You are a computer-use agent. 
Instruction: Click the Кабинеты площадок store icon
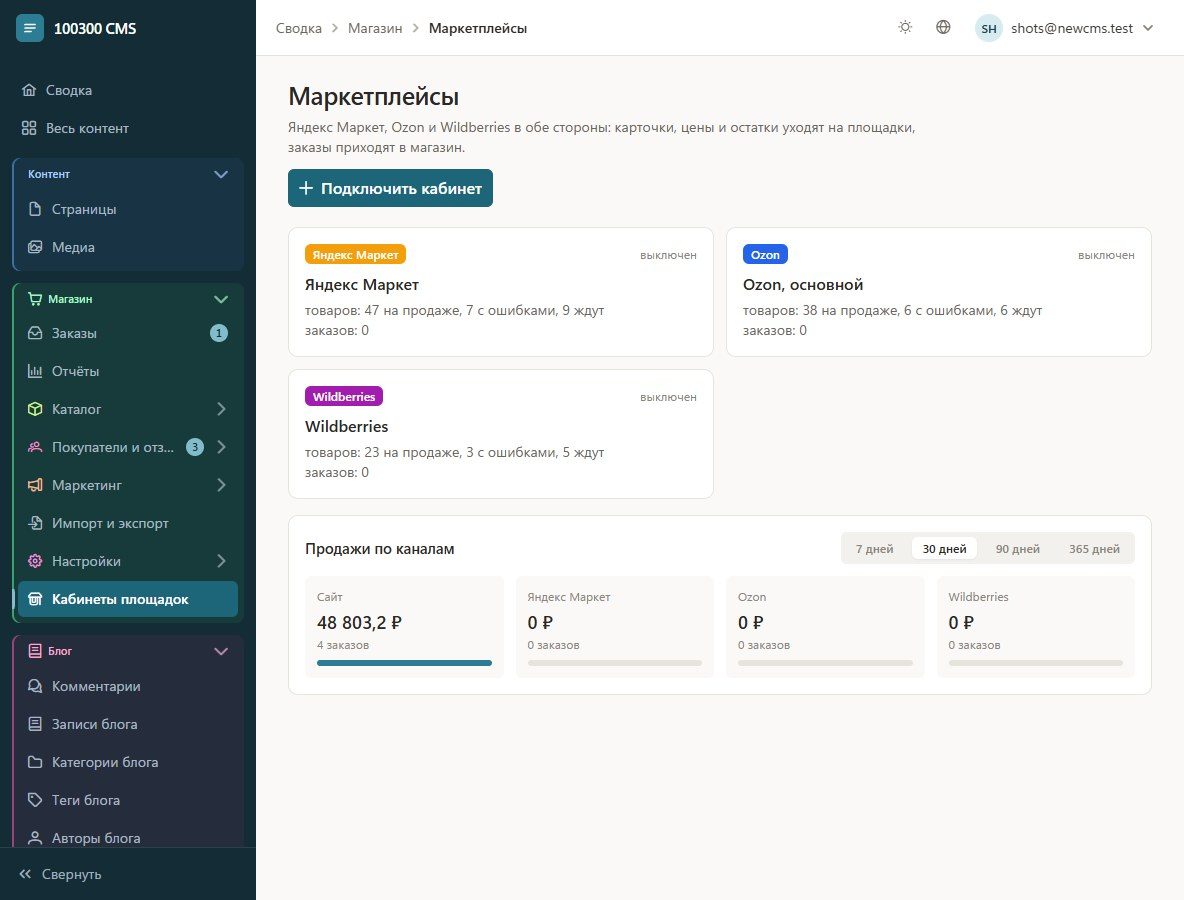pos(35,599)
